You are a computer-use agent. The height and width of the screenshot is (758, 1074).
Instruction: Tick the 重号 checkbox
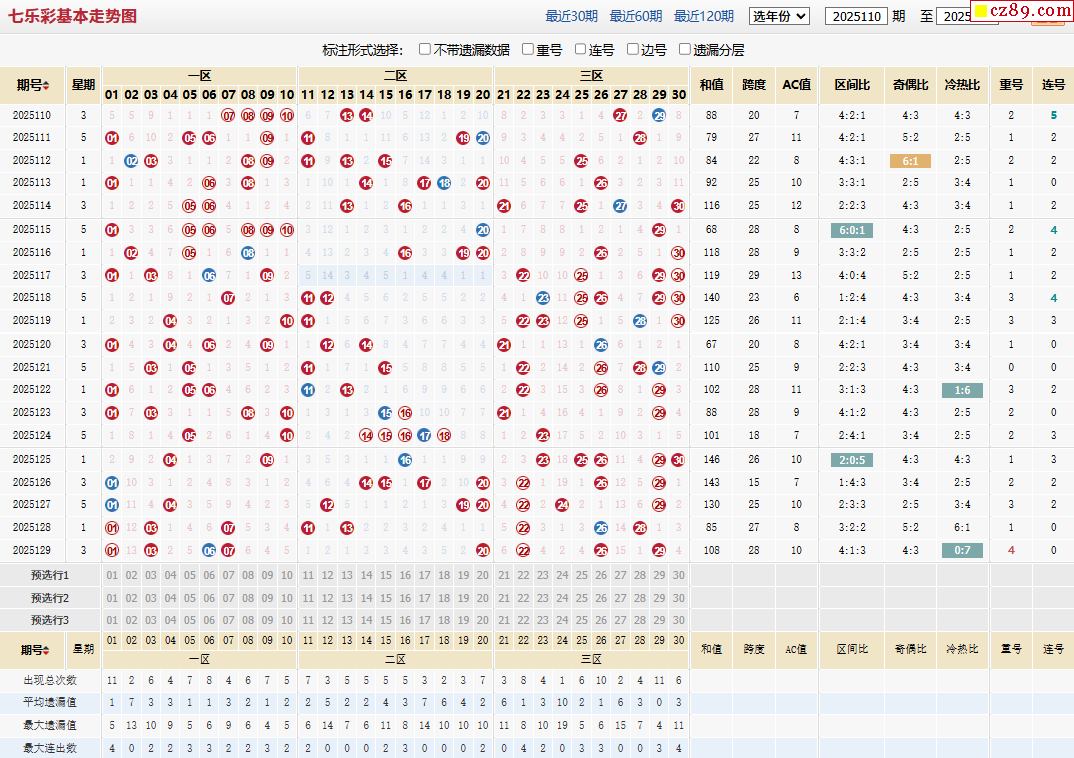(527, 49)
